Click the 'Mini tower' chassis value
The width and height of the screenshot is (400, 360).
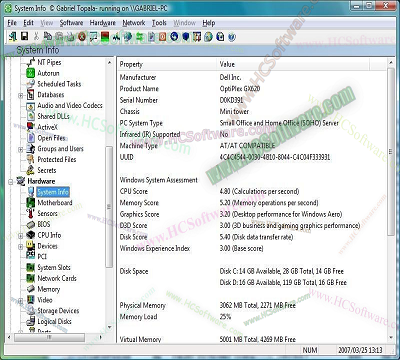click(x=234, y=111)
